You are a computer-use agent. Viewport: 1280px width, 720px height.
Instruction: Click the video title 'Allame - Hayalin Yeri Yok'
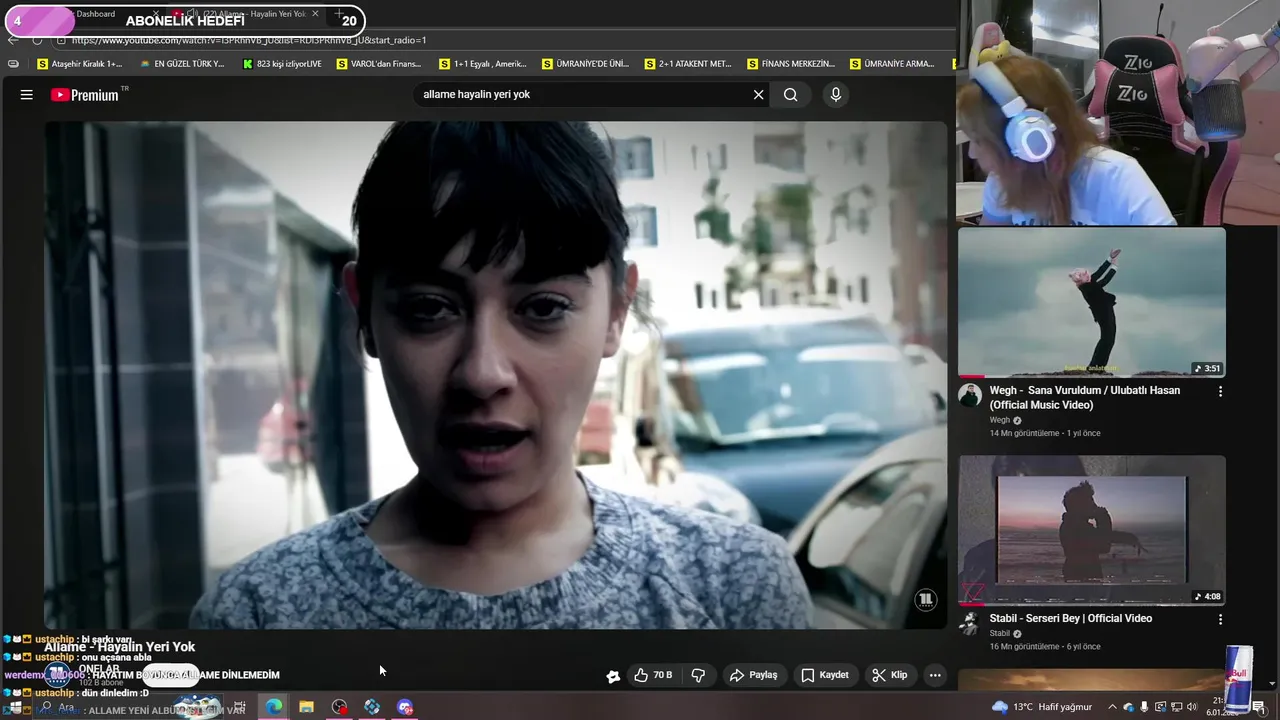click(119, 647)
